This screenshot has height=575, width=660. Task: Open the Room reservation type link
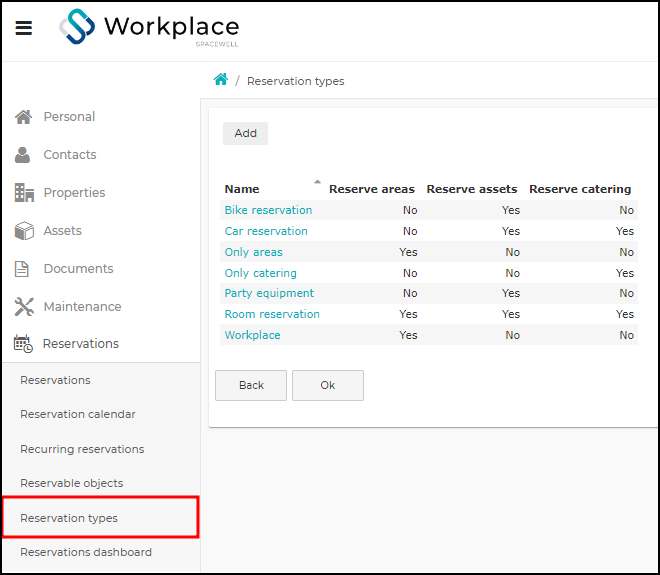[x=272, y=314]
